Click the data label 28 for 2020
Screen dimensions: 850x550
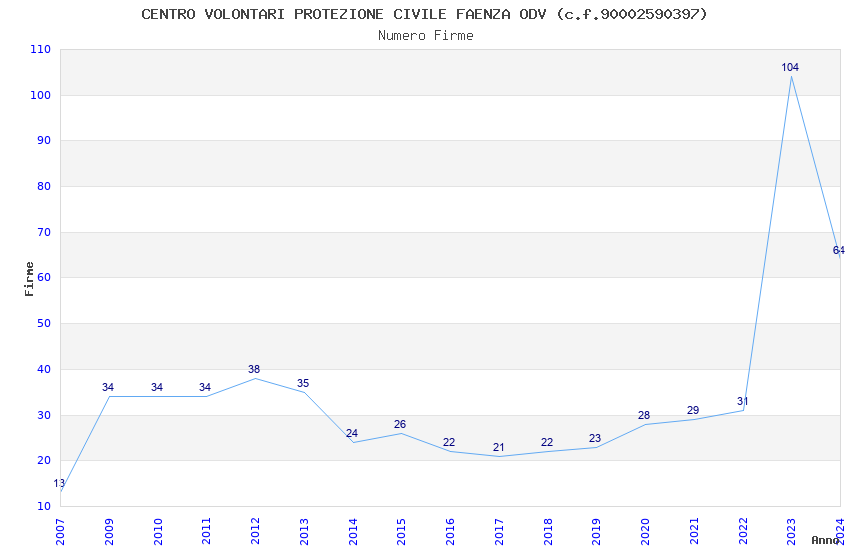643,415
